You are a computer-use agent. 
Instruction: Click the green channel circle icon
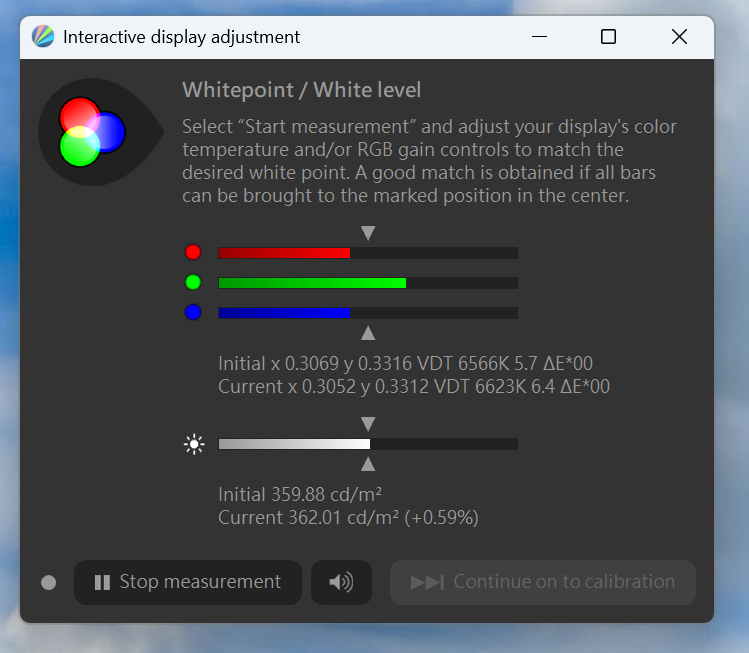pos(193,282)
